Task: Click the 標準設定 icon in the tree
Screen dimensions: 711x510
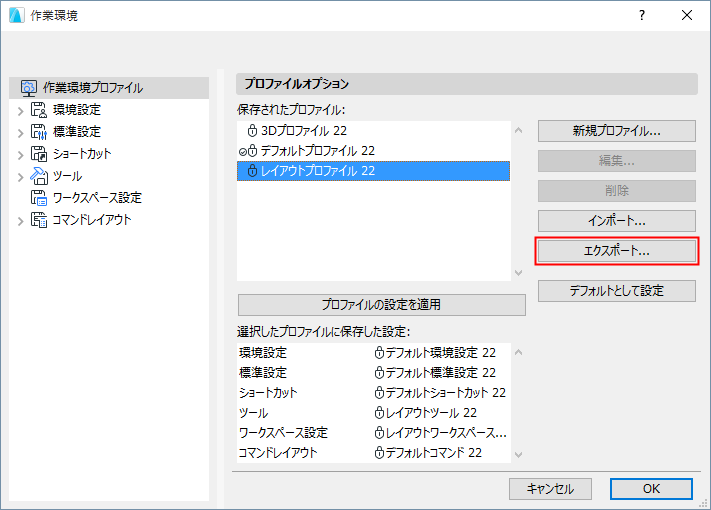Action: [x=39, y=132]
